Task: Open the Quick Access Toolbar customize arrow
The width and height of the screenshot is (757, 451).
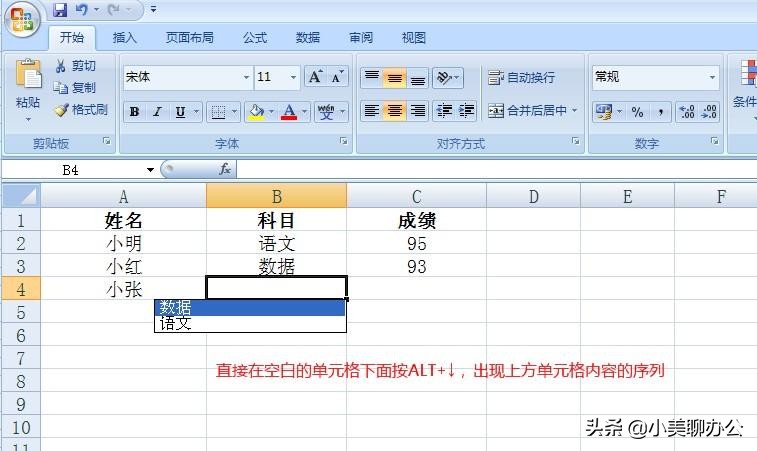Action: 153,9
